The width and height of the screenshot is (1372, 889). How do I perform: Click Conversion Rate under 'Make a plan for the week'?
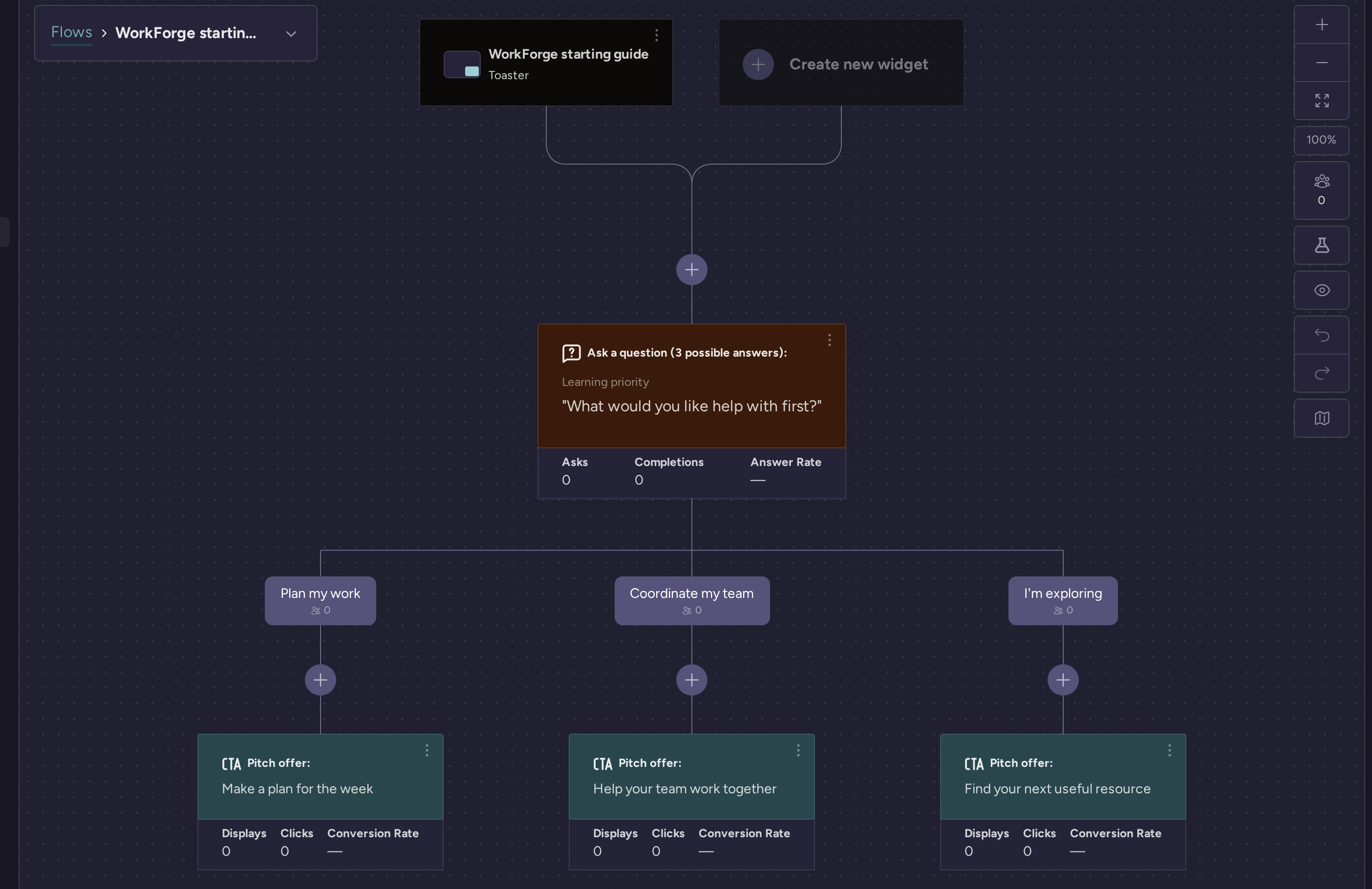tap(373, 842)
